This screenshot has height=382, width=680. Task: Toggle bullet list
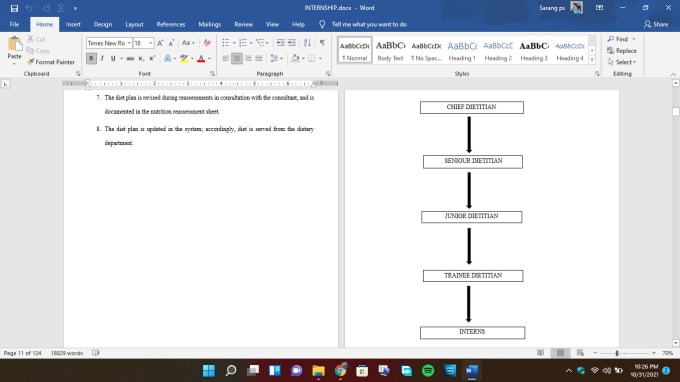pyautogui.click(x=226, y=42)
